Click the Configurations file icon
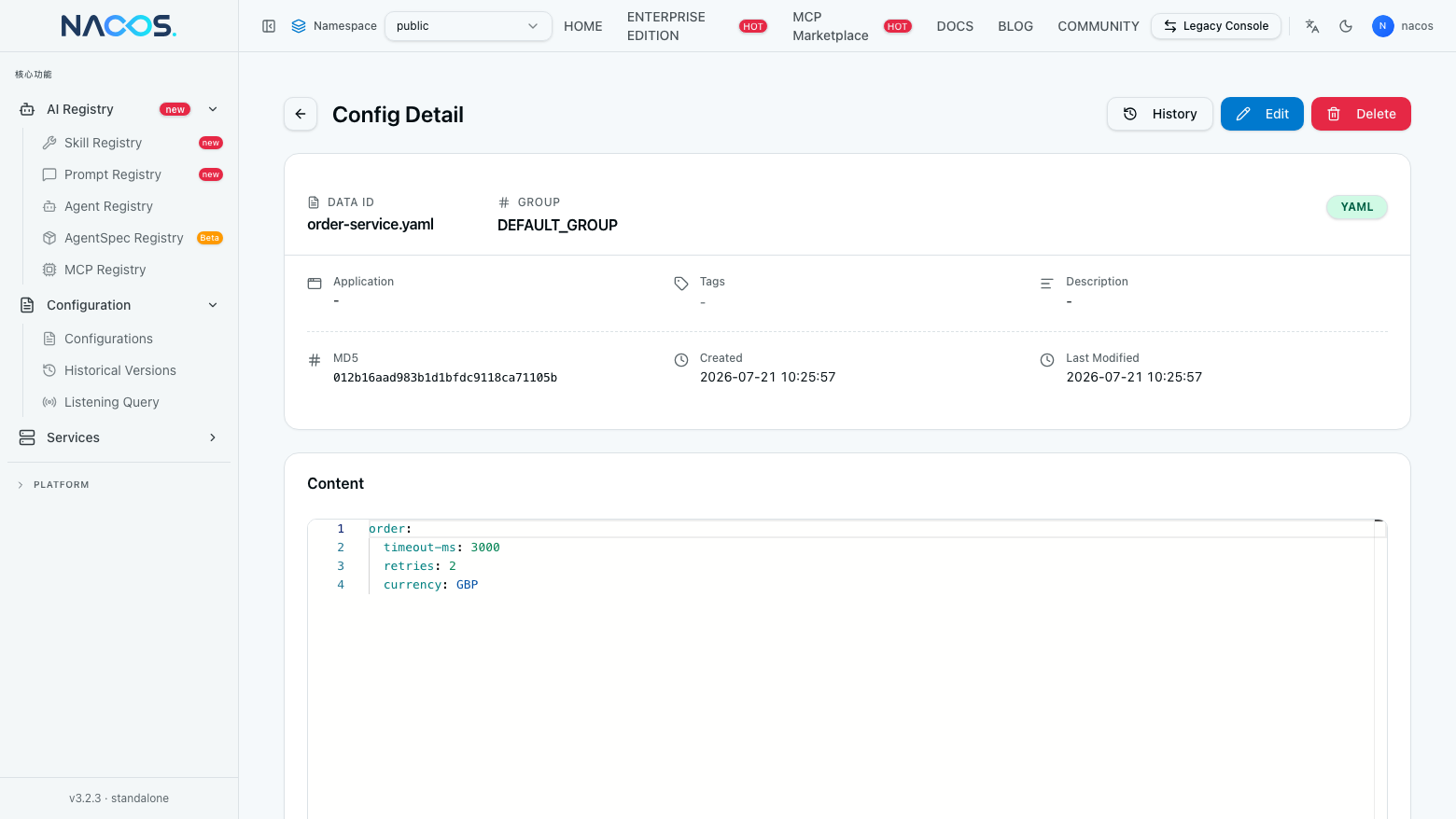The image size is (1456, 819). tap(49, 339)
